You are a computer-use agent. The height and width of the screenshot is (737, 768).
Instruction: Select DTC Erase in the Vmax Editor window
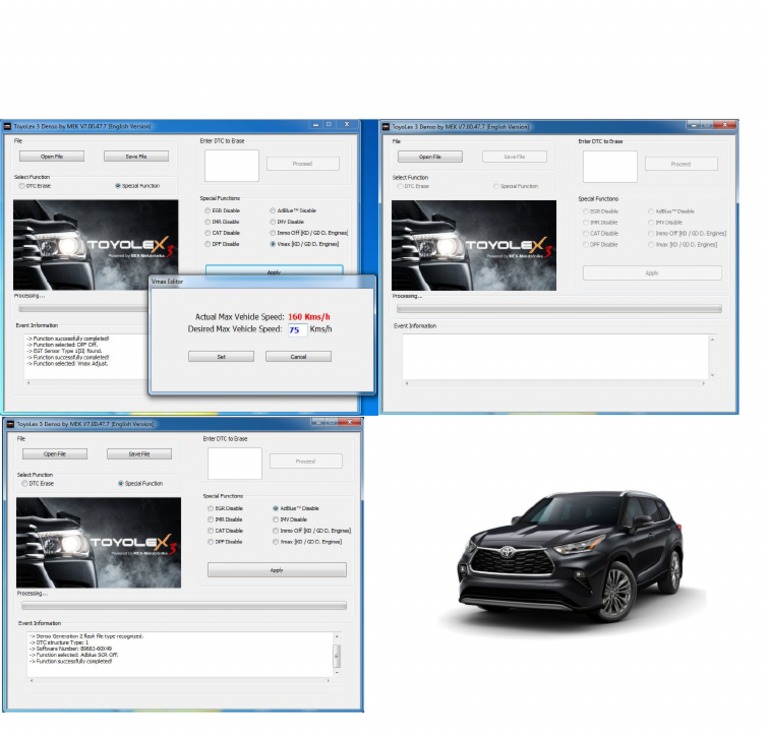click(35, 186)
